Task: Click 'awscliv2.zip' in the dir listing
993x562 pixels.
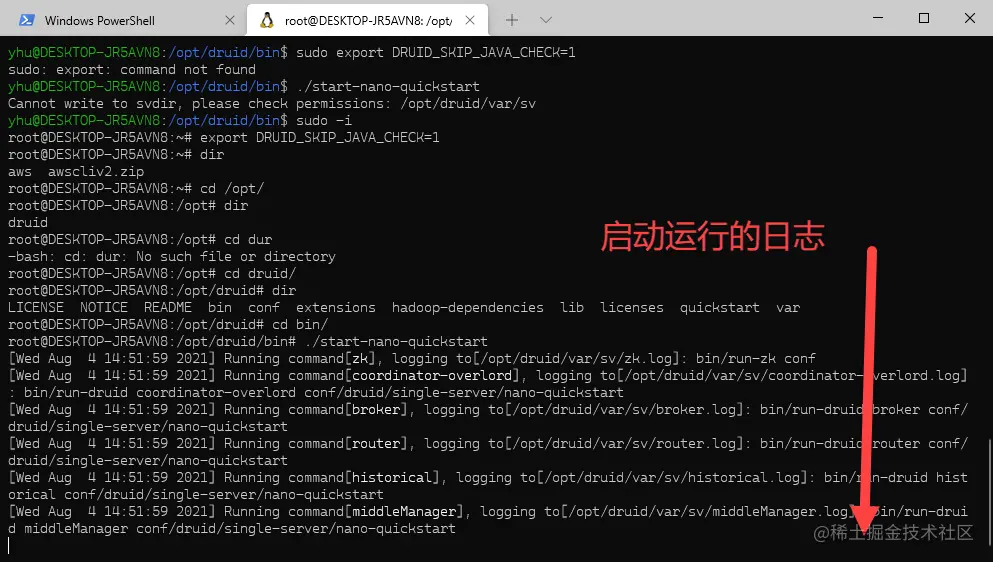Action: tap(96, 172)
